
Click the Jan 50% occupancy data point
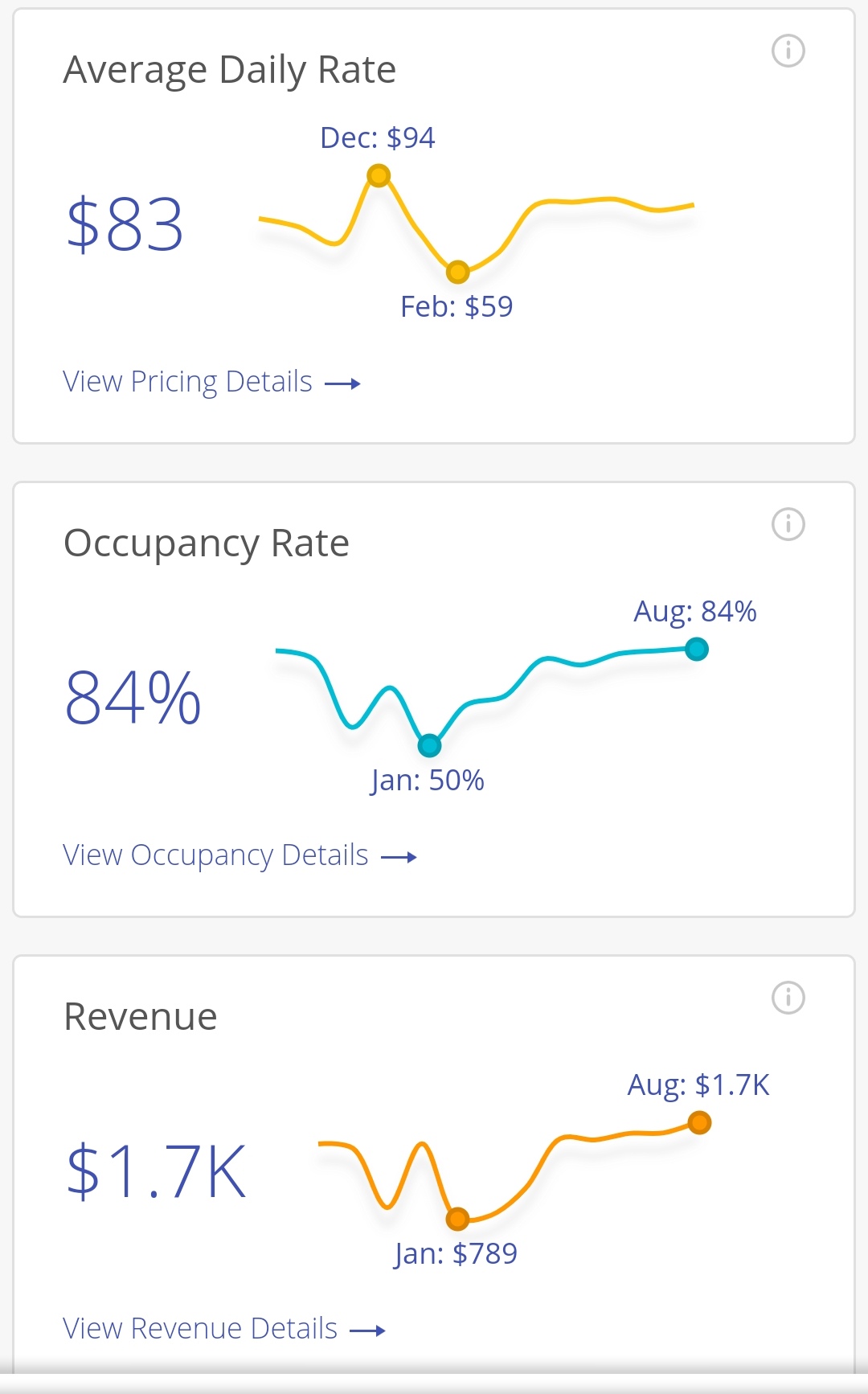click(430, 746)
